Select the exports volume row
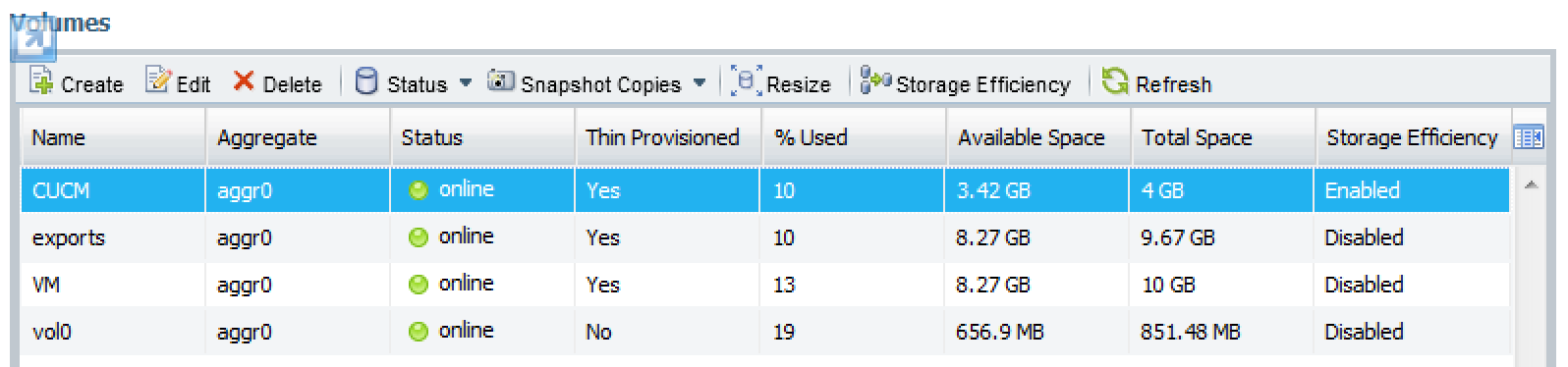 [765, 237]
